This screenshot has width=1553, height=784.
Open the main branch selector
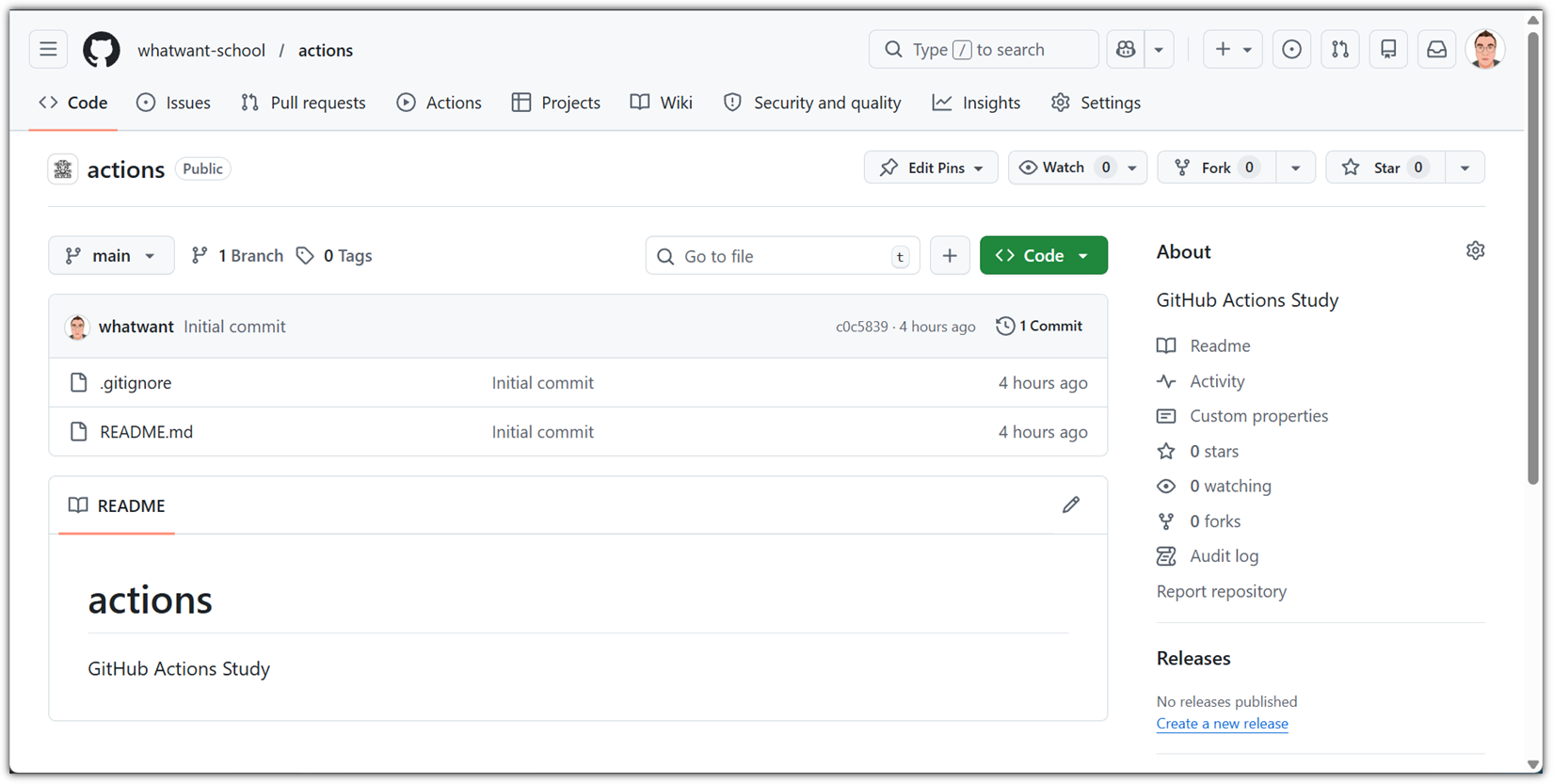pyautogui.click(x=111, y=255)
